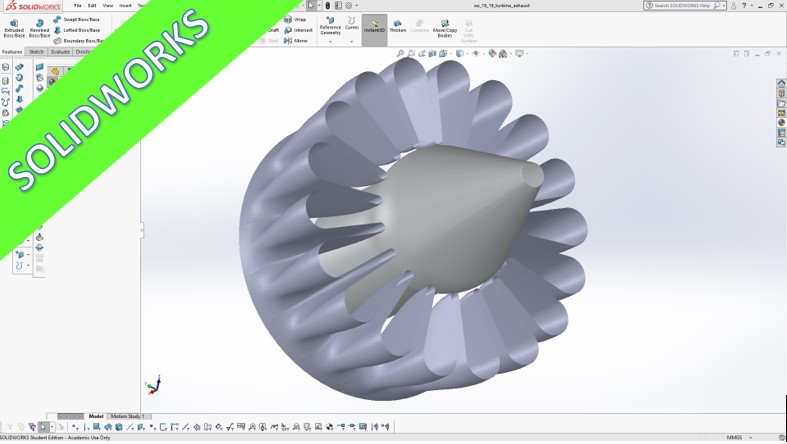Open the Help question-mark dropdown
787x444 pixels.
pos(751,6)
